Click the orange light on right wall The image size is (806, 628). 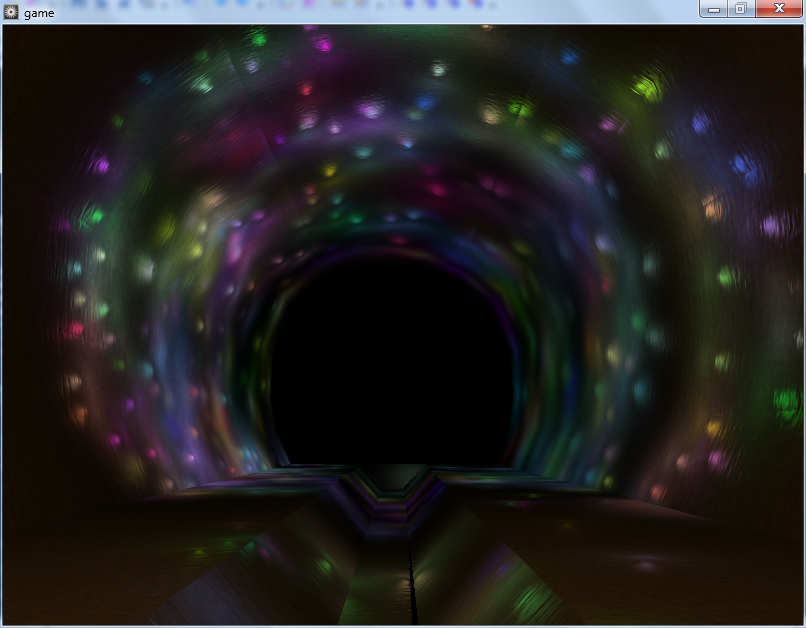coord(712,208)
